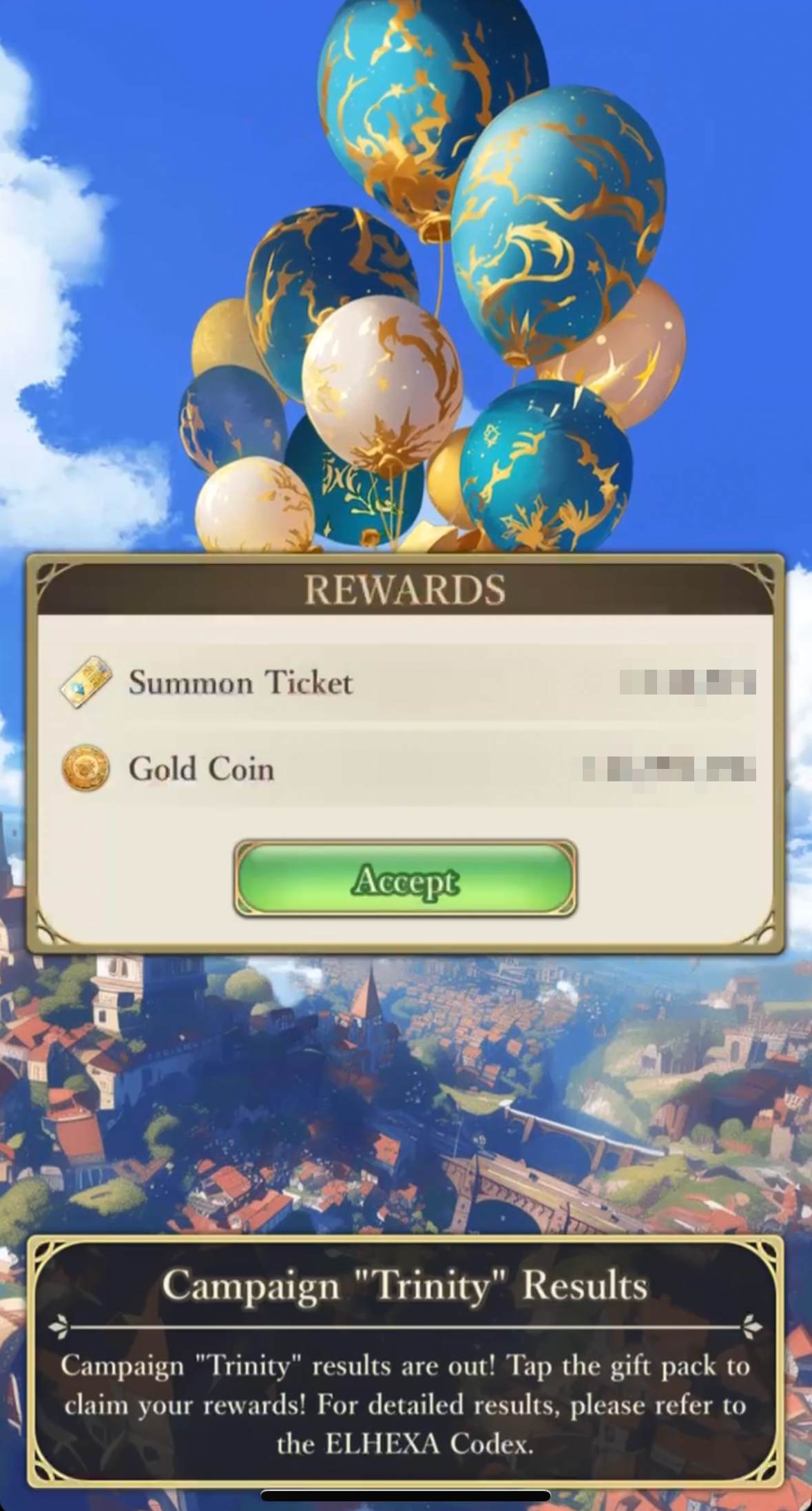Viewport: 812px width, 1511px height.
Task: Select the Gold Coin reward label
Action: click(x=202, y=768)
